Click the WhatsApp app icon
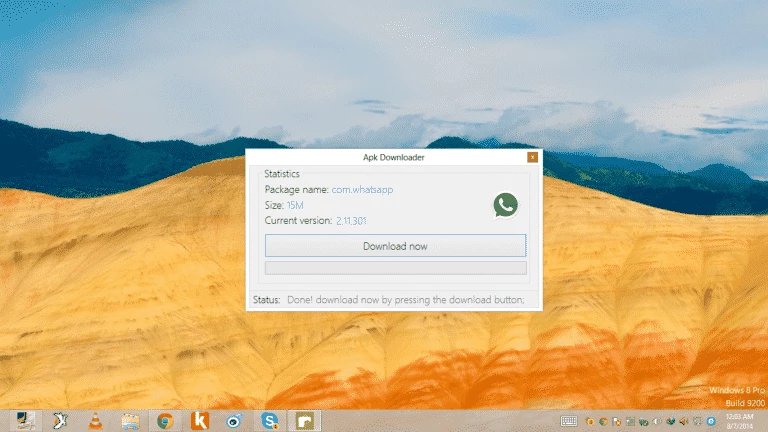This screenshot has width=768, height=432. (x=506, y=205)
